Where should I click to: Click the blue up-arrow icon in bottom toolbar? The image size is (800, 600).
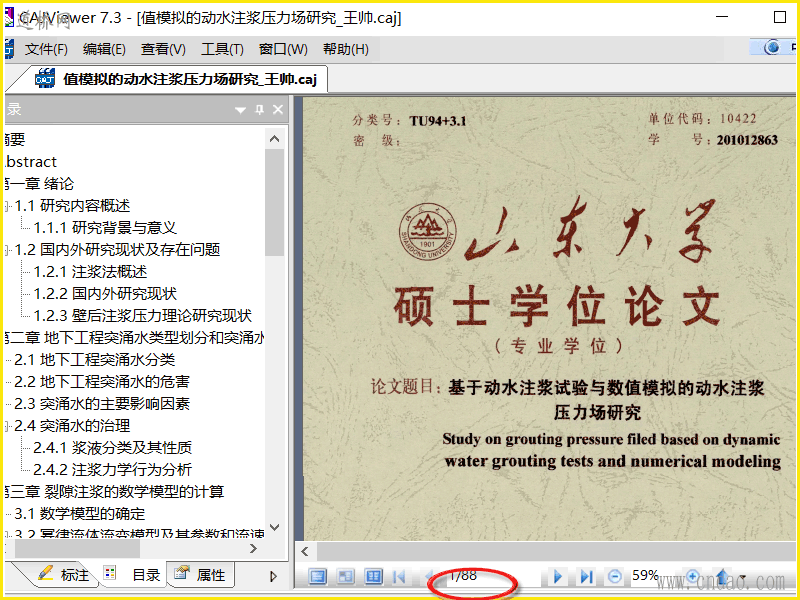click(x=723, y=577)
